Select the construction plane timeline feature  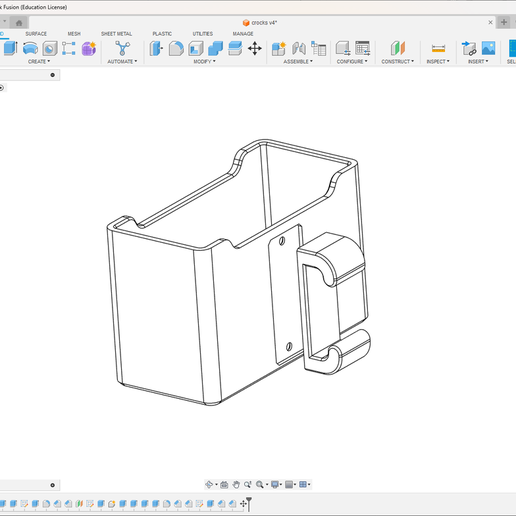79,504
